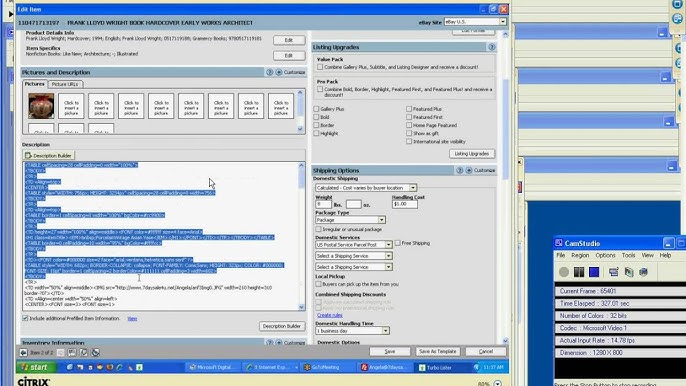Click the CamStudio gray record button
Viewport: 686px width, 386px height.
pyautogui.click(x=564, y=272)
